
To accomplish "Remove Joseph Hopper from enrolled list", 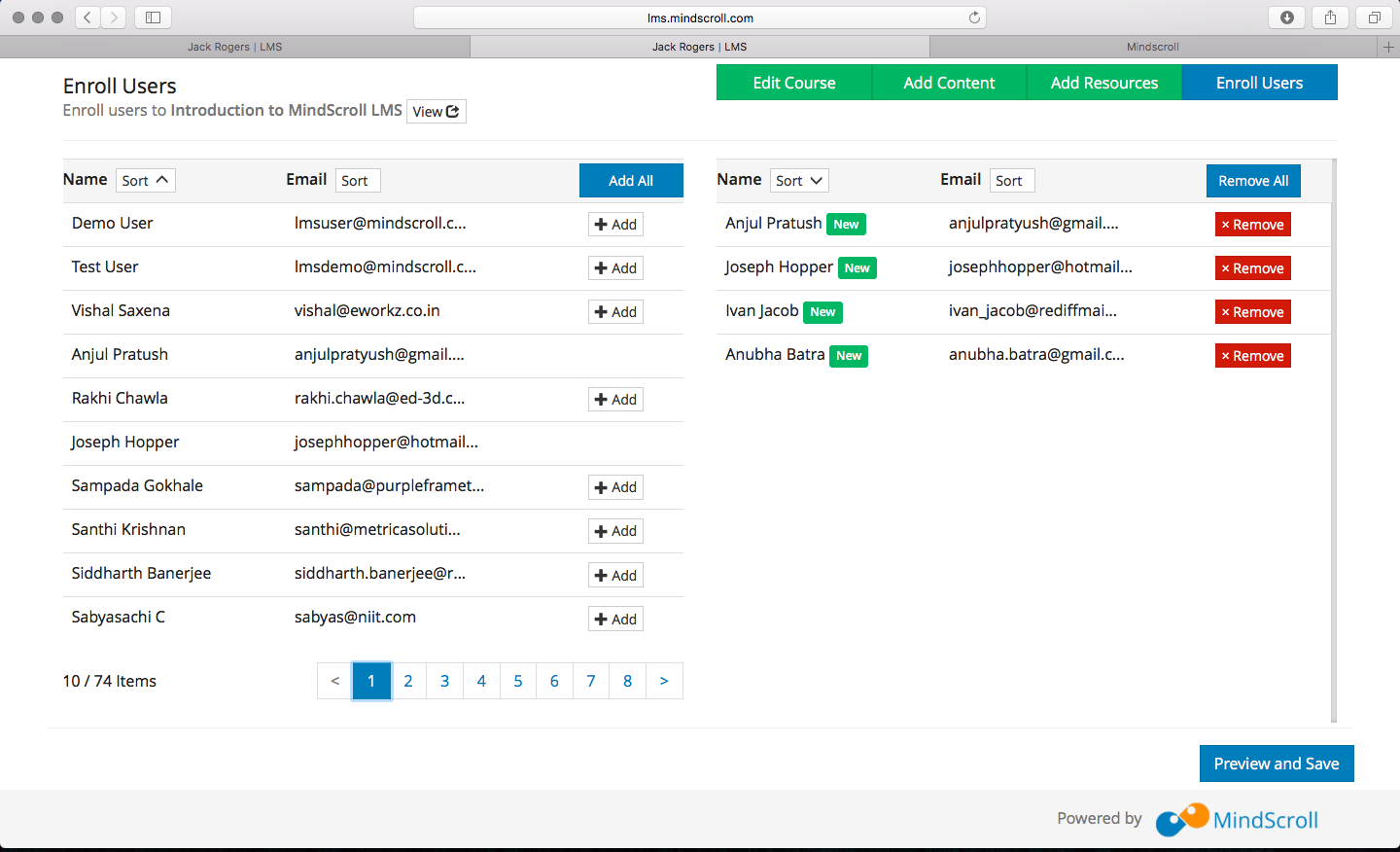I will tap(1253, 268).
